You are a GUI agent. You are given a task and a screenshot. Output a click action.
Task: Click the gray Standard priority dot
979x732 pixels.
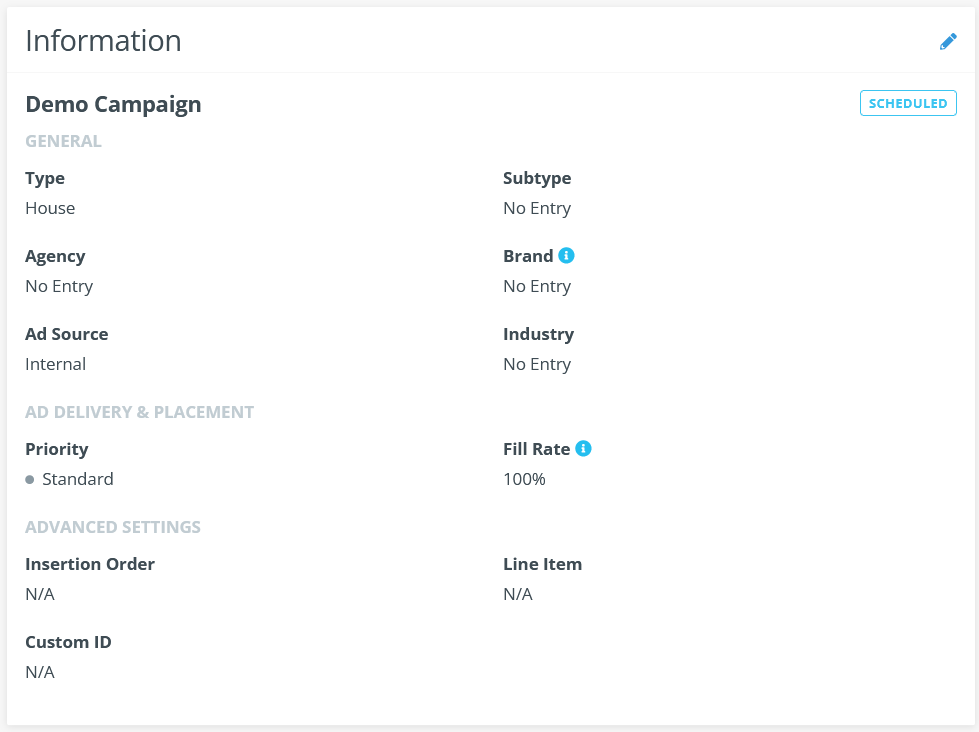pos(29,480)
